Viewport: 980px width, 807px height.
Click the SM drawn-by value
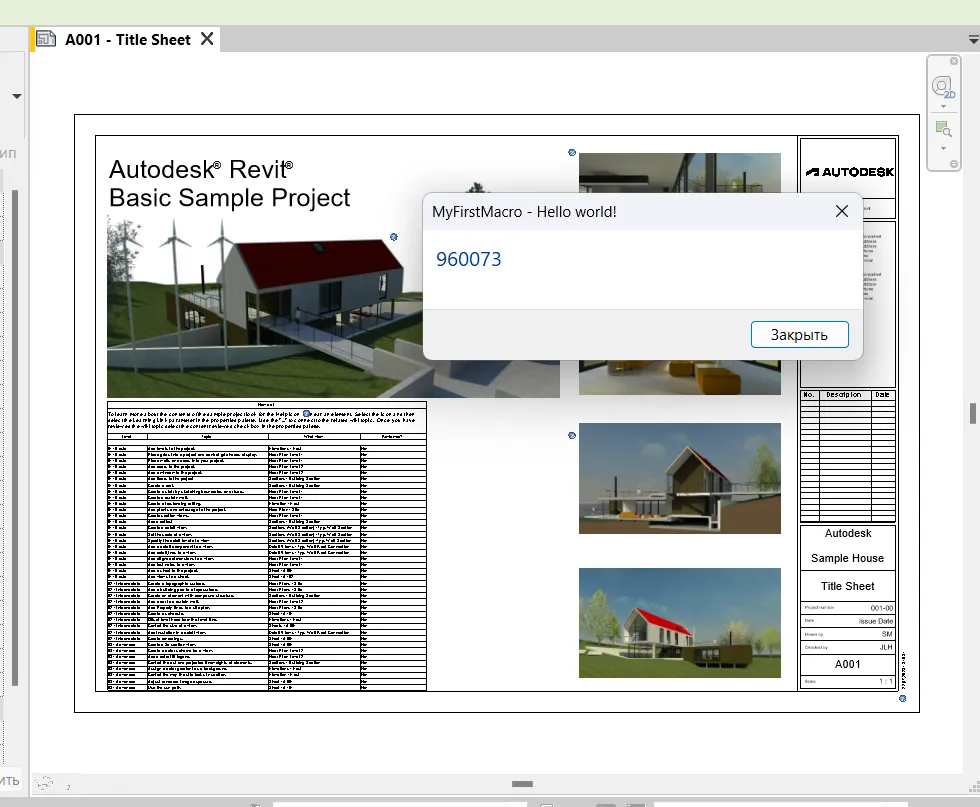(887, 634)
